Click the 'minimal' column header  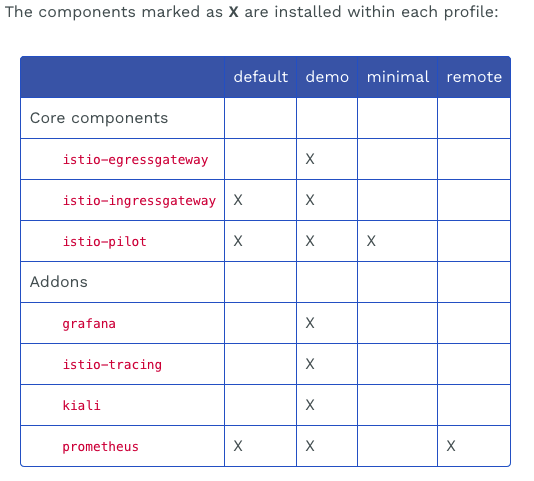coord(398,77)
